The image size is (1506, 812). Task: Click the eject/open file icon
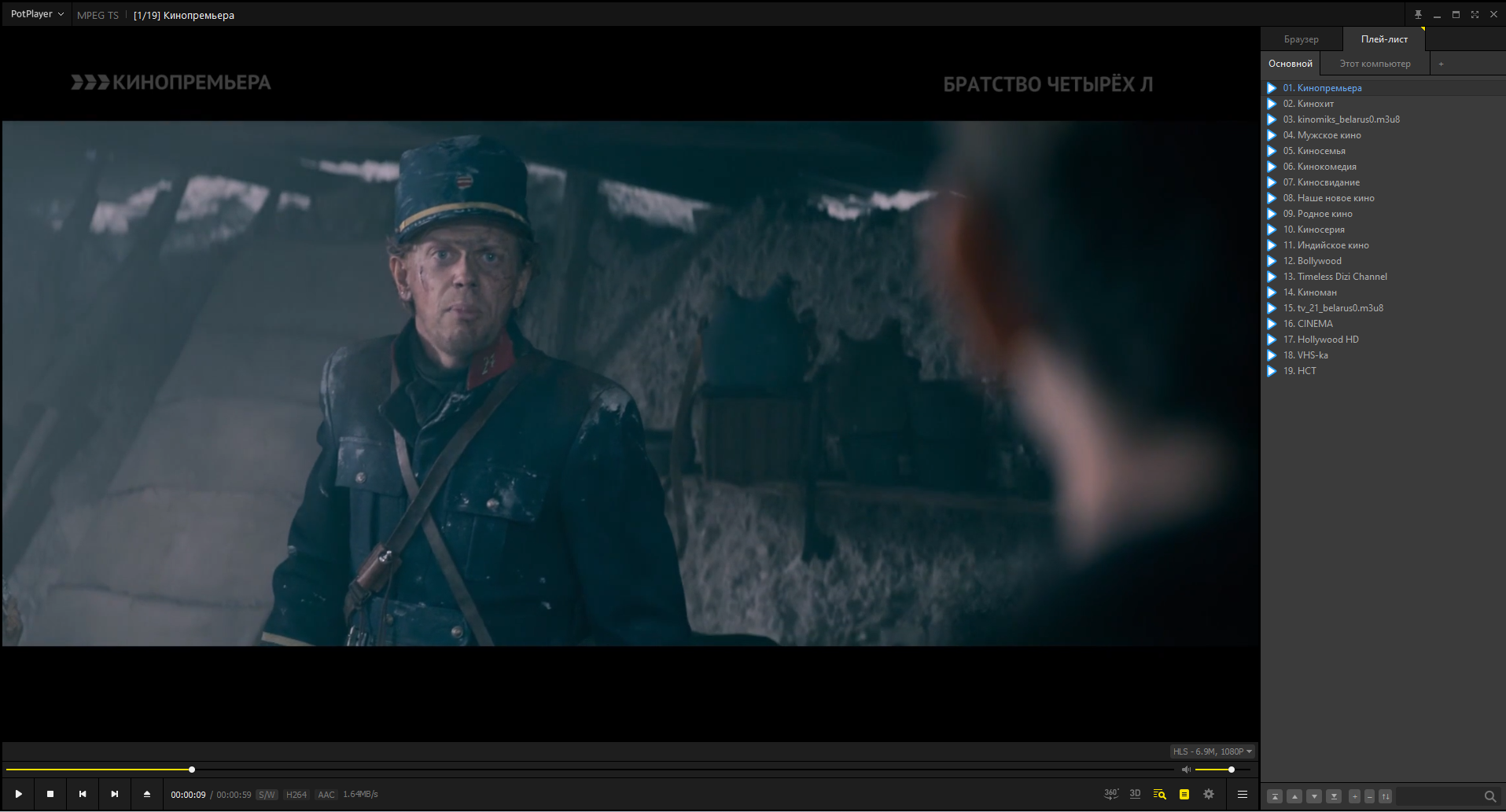[147, 794]
